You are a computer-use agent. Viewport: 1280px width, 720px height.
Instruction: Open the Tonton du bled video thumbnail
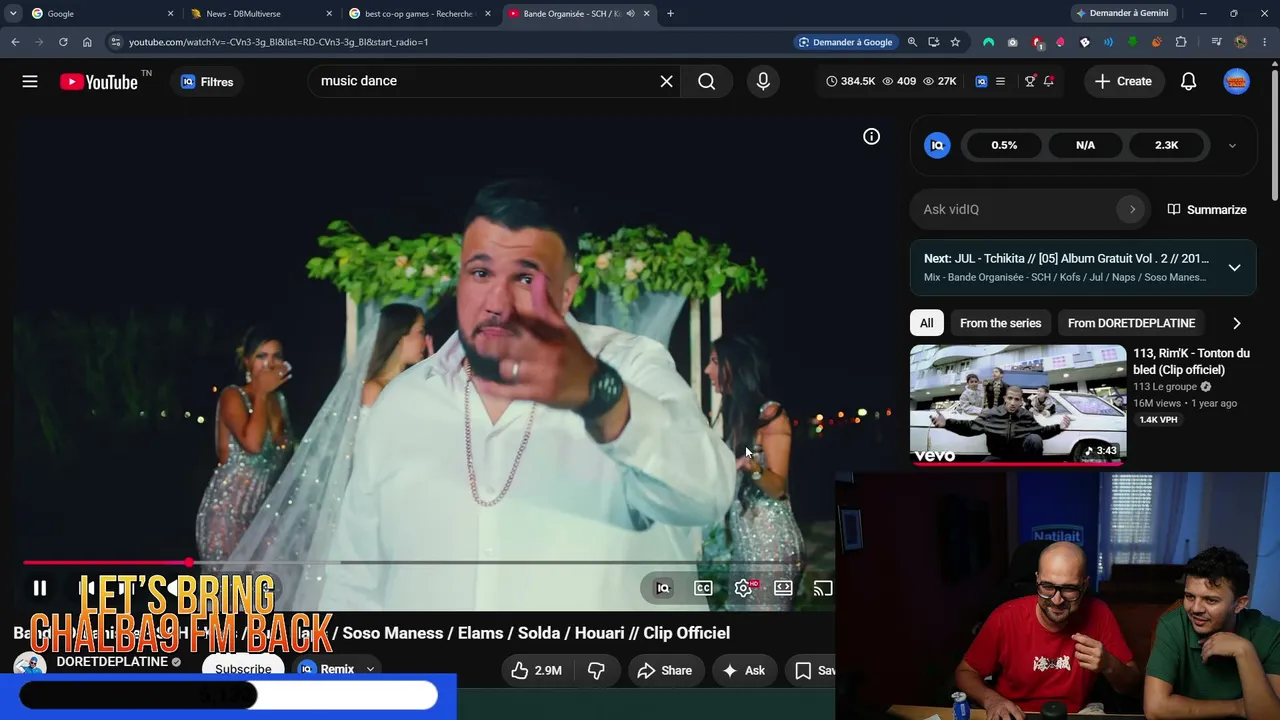tap(1018, 405)
